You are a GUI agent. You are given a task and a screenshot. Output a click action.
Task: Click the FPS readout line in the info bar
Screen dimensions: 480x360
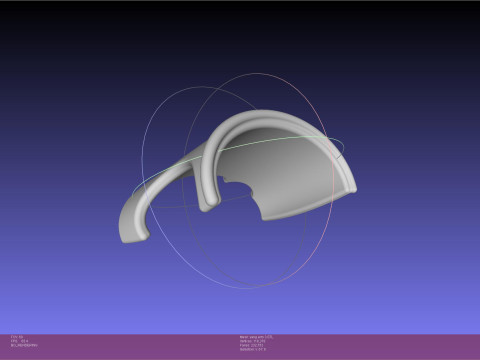[x=19, y=341]
